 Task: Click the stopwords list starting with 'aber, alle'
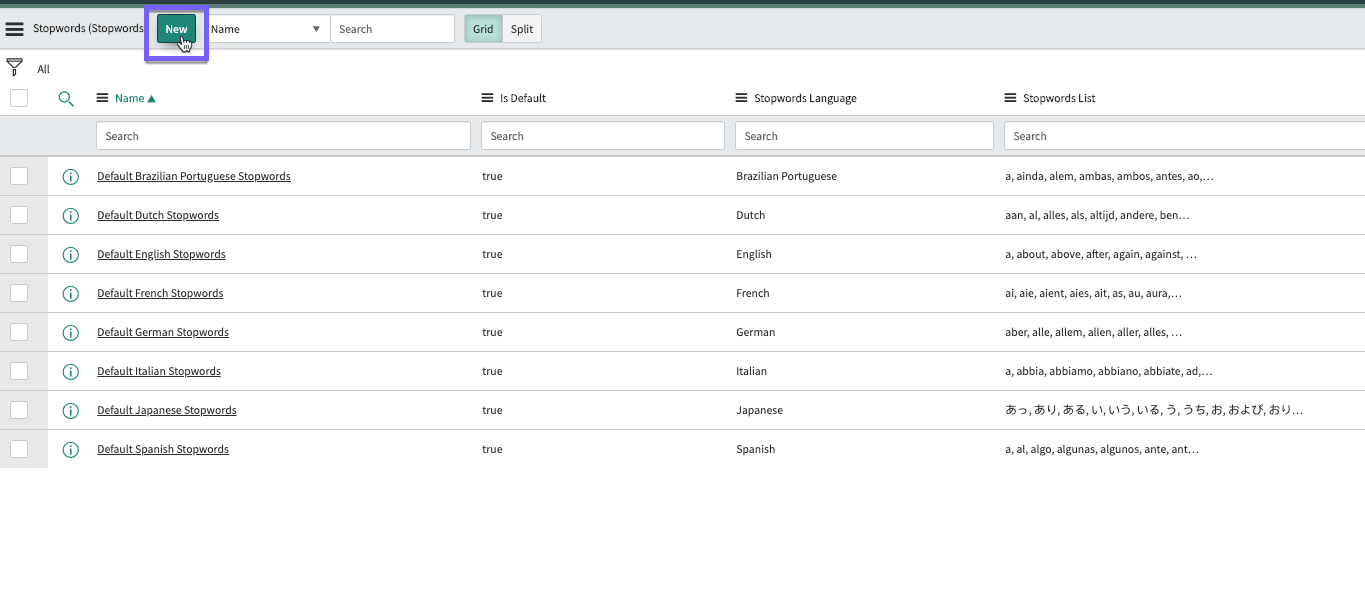[x=1093, y=332]
